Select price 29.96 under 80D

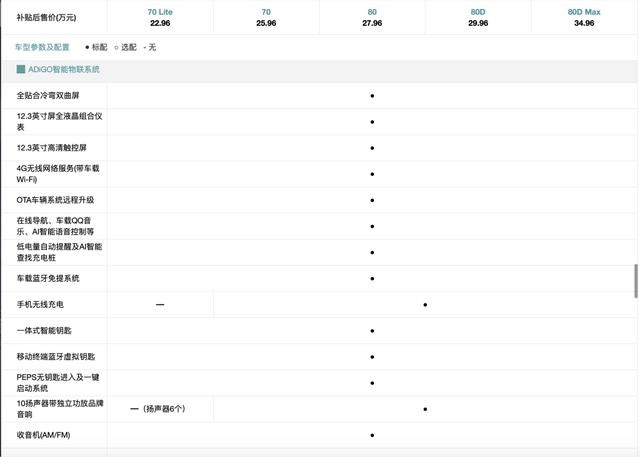pos(478,23)
